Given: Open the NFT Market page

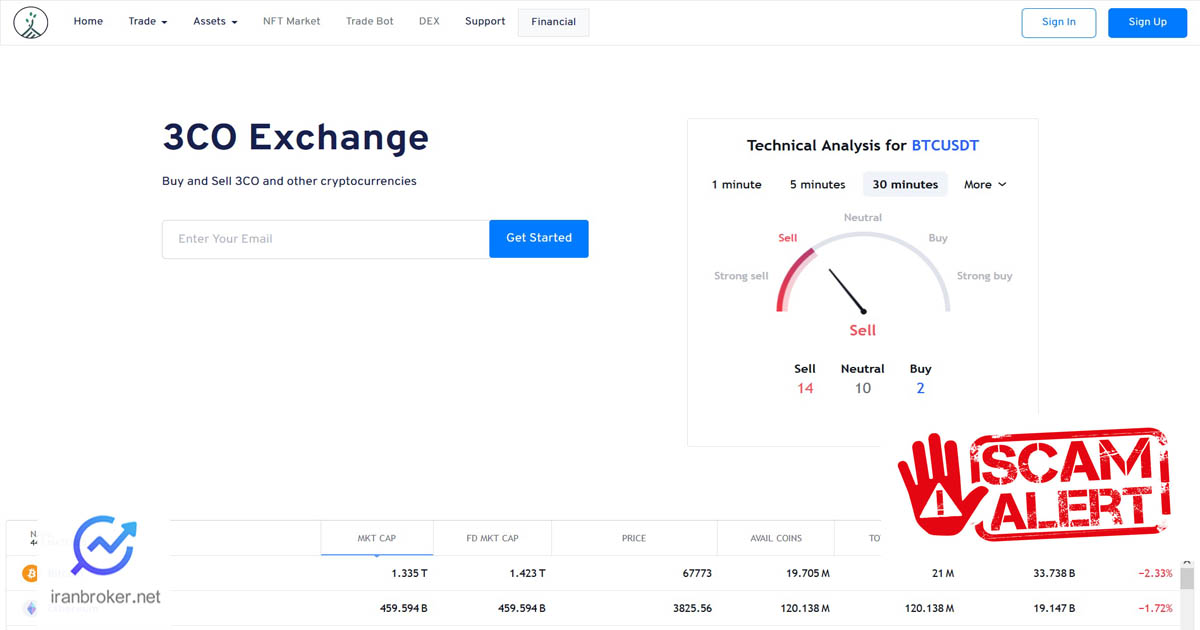Looking at the screenshot, I should point(292,22).
